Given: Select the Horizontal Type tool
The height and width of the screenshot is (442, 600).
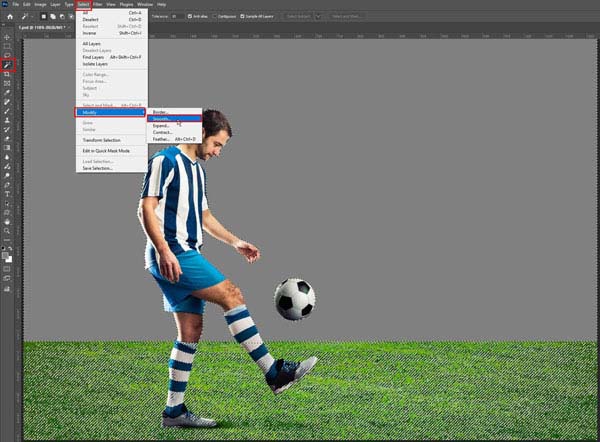Looking at the screenshot, I should coord(7,194).
